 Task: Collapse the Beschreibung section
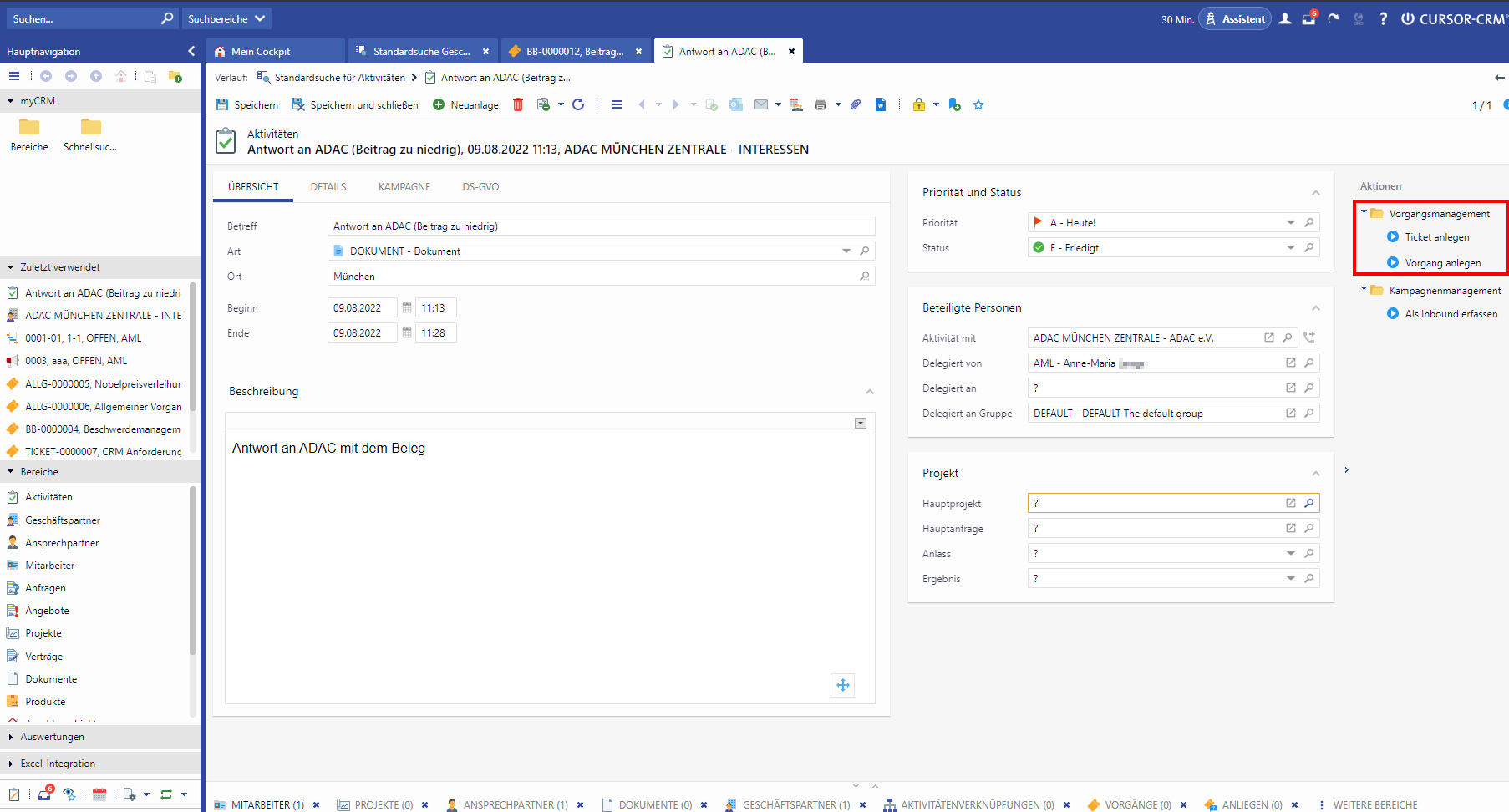(x=870, y=392)
